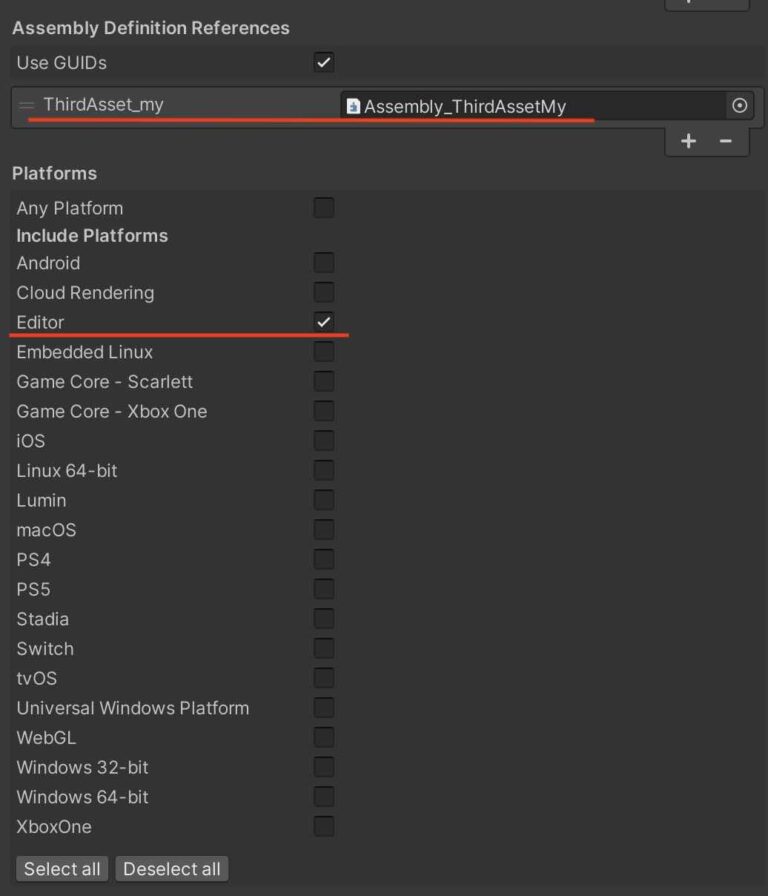Disable the Use GUIDs checkbox
Image resolution: width=768 pixels, height=896 pixels.
322,62
